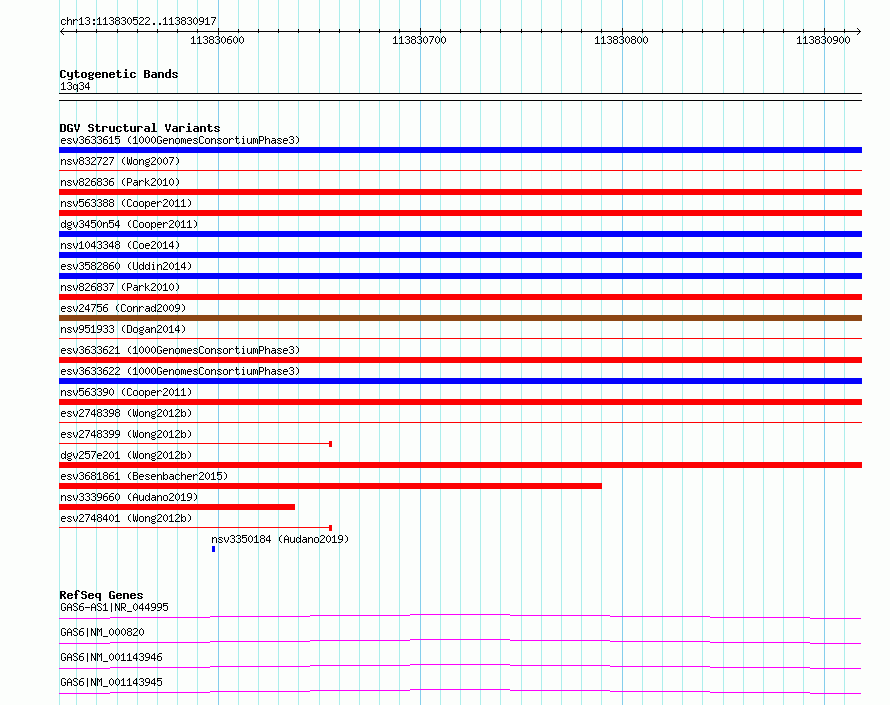
Task: Click the brown esv24756 (Conrad2009) bar
Action: [x=460, y=318]
